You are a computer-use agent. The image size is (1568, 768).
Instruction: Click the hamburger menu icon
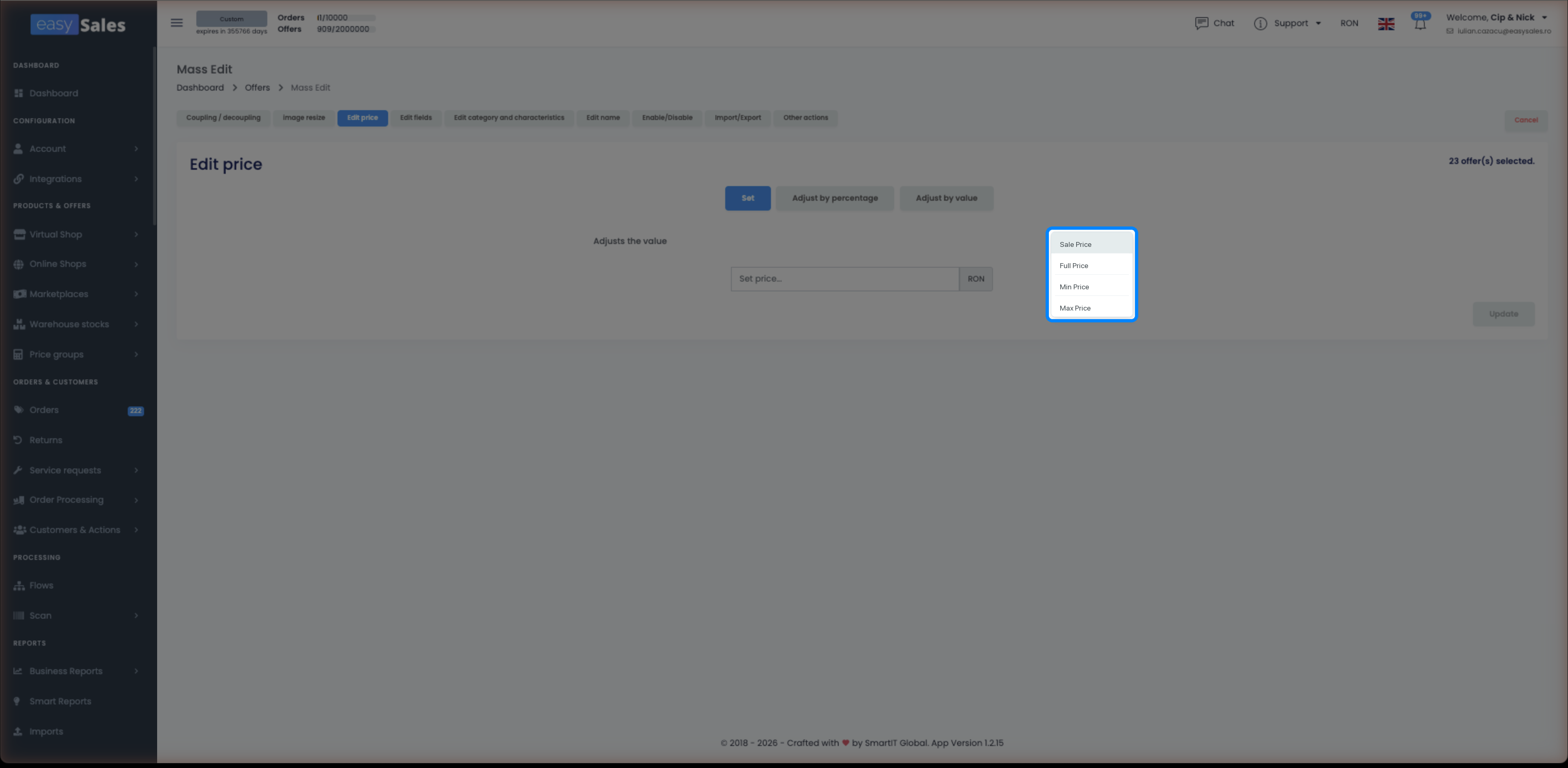coord(177,23)
